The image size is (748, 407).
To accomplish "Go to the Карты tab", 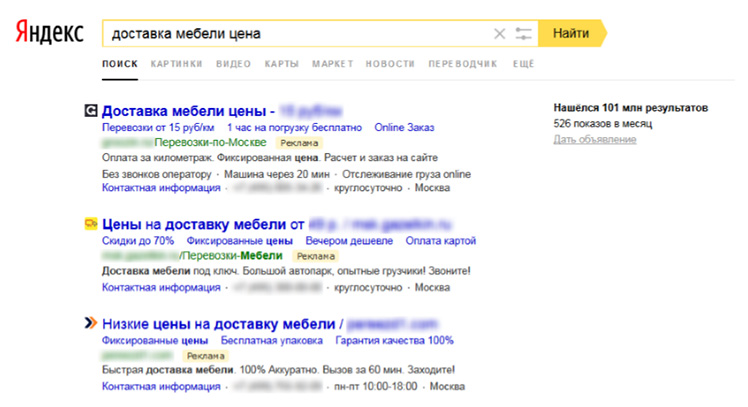I will tap(281, 64).
